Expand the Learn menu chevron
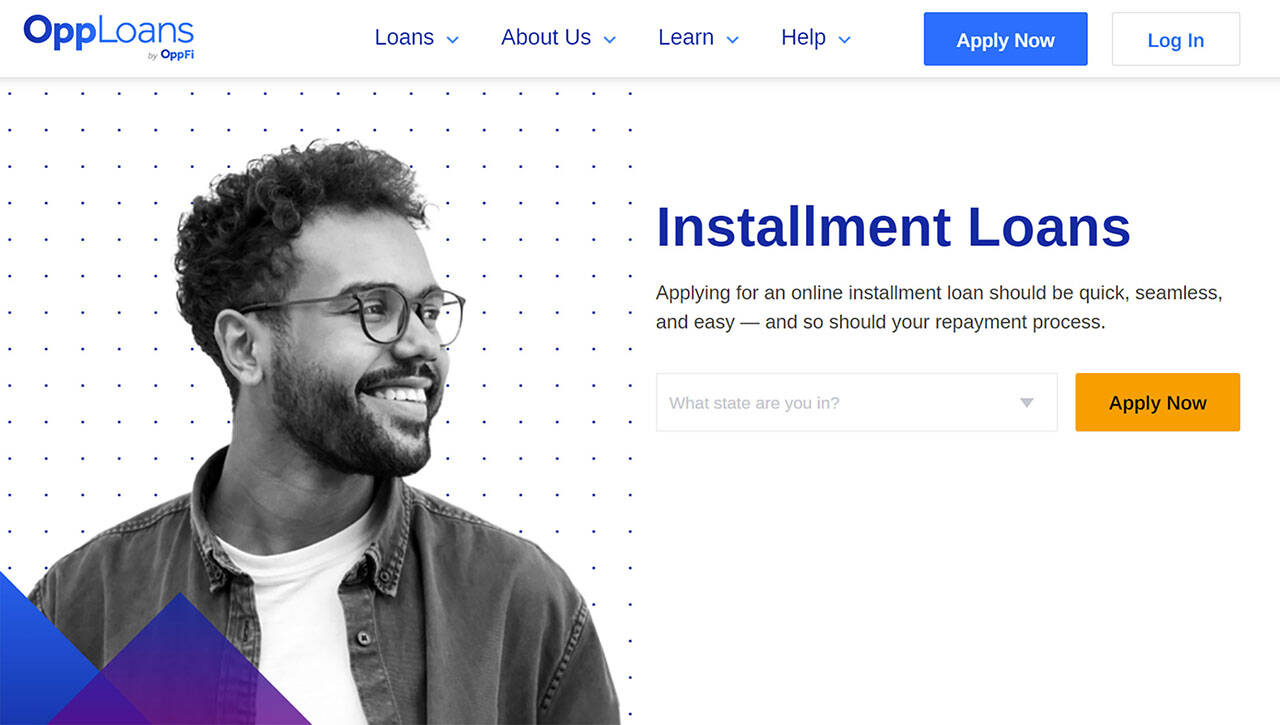 pos(732,40)
